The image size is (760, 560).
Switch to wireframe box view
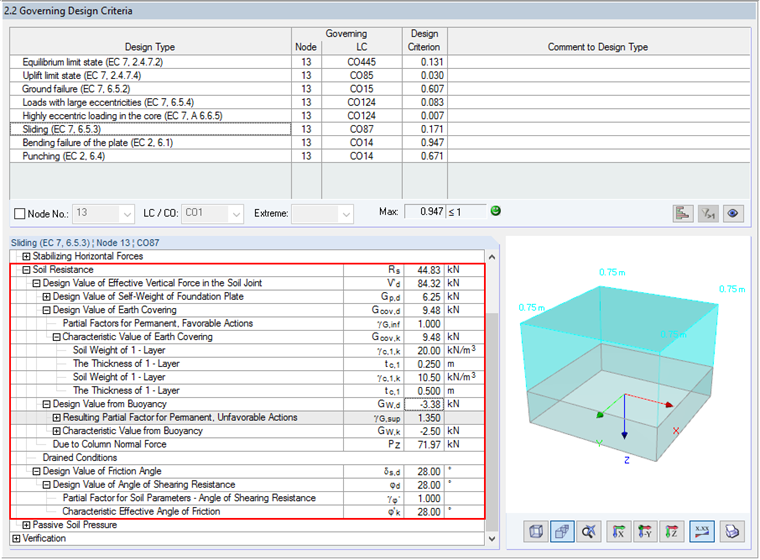536,531
